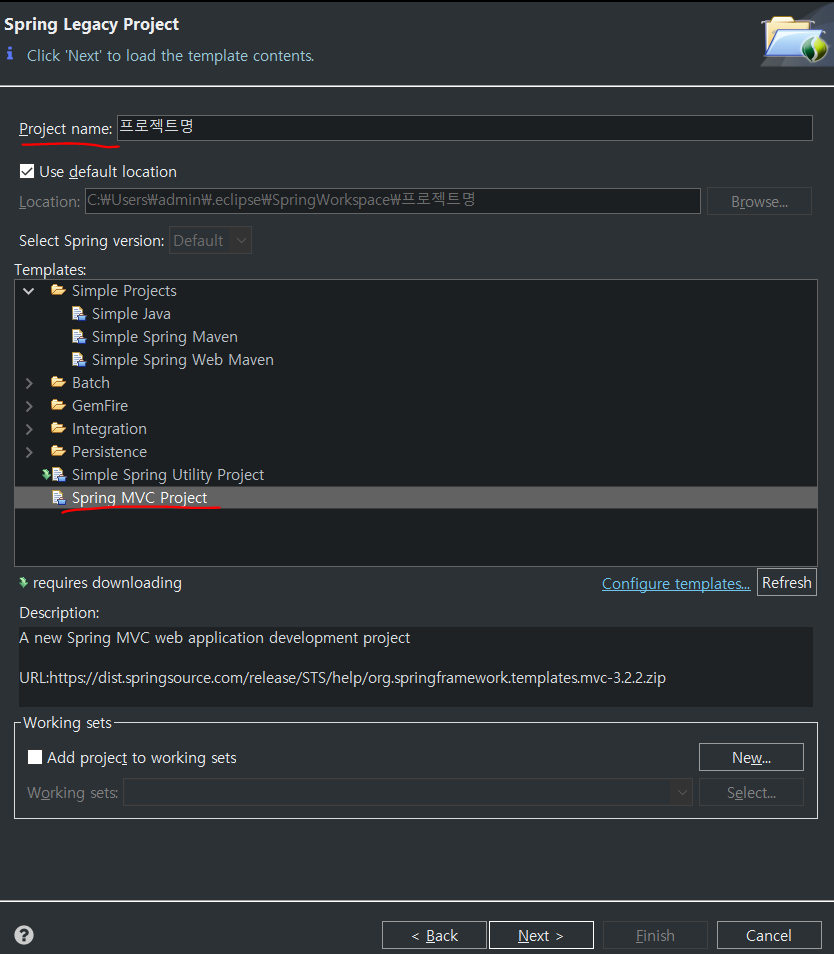Image resolution: width=834 pixels, height=954 pixels.
Task: Click the 'Simple Projects' folder label
Action: point(124,291)
